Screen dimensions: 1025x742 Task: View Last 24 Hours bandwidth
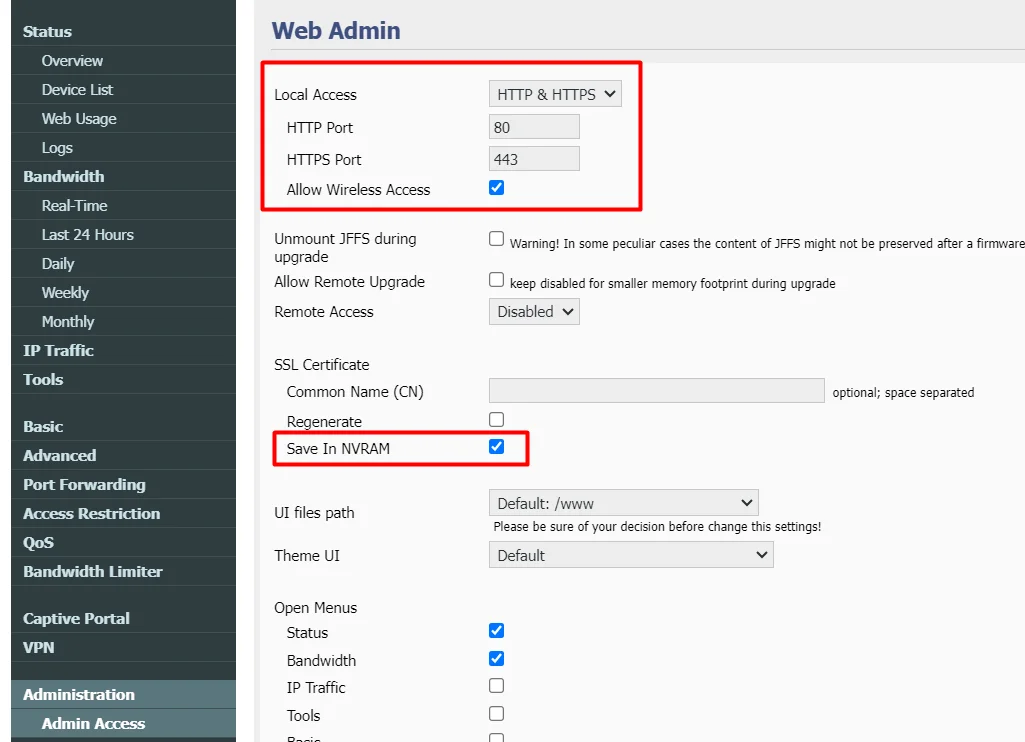(x=124, y=235)
